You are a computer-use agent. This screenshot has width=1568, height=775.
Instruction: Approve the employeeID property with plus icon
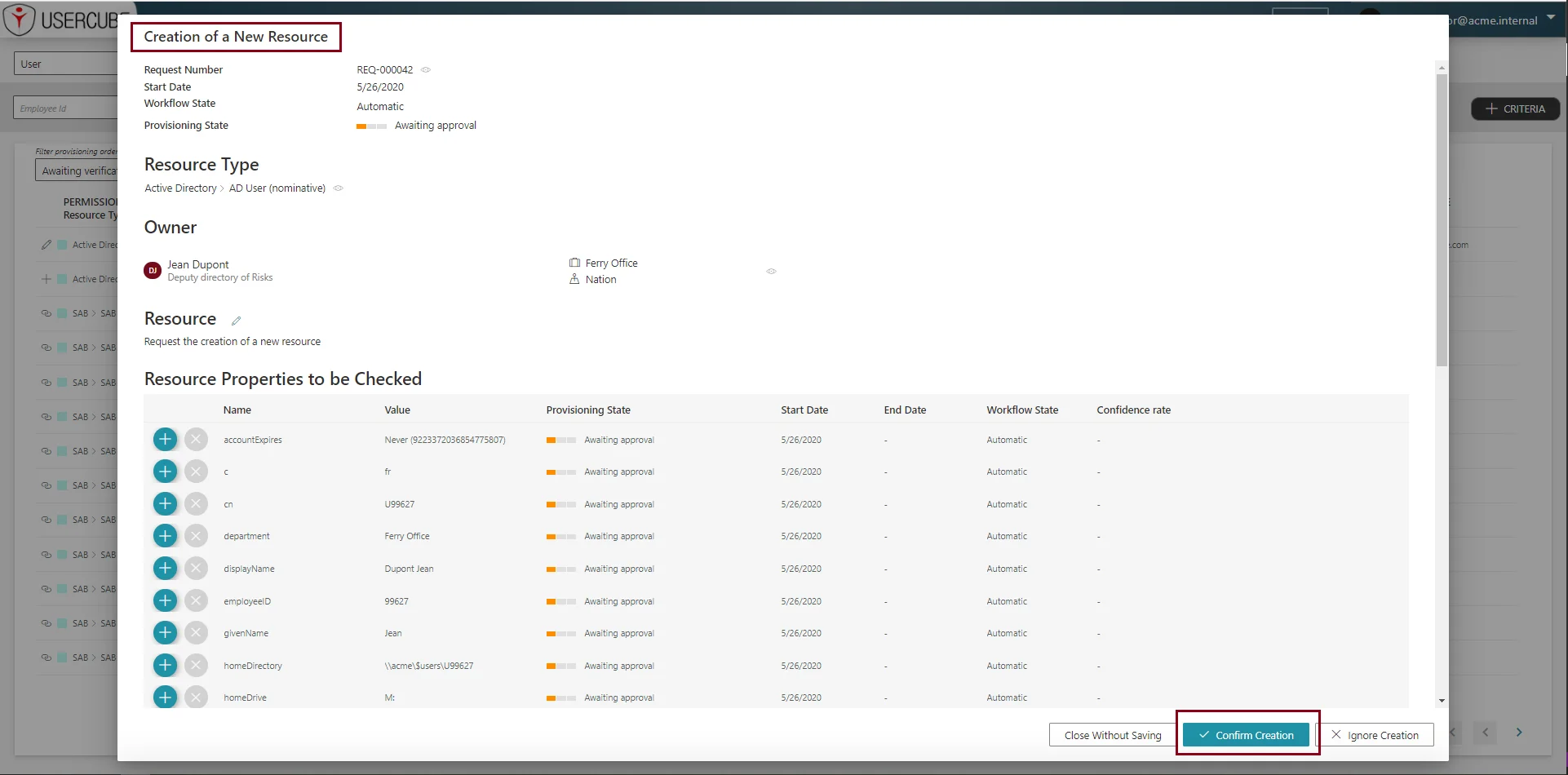[x=165, y=601]
